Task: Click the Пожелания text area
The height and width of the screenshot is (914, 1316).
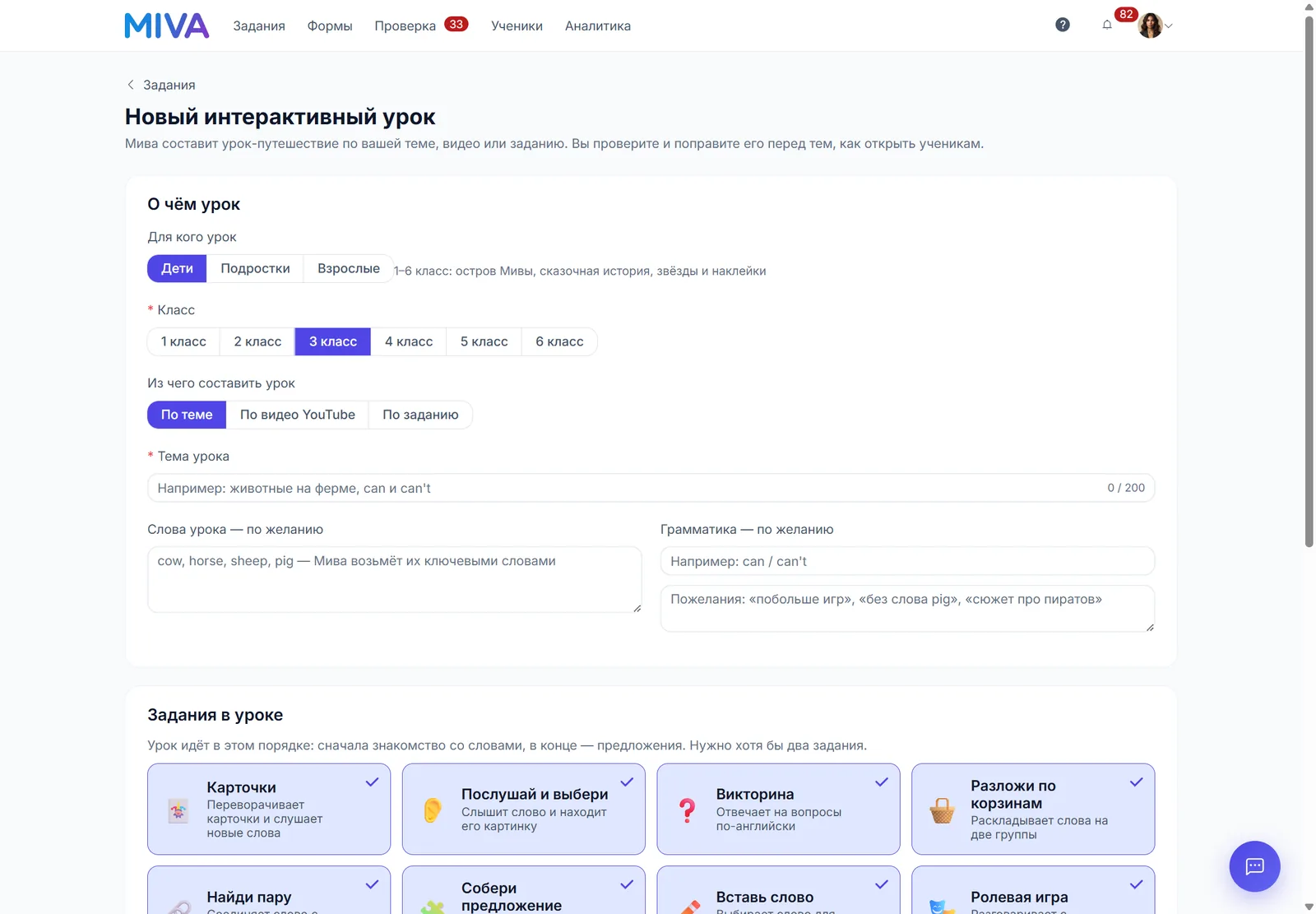Action: [908, 608]
